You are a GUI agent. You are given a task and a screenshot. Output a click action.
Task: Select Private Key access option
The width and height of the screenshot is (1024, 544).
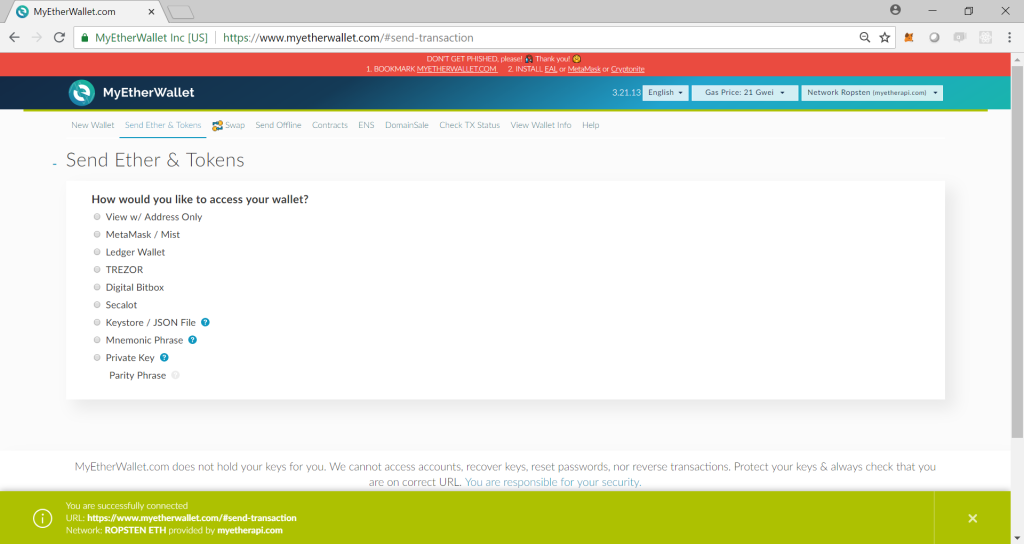point(97,358)
